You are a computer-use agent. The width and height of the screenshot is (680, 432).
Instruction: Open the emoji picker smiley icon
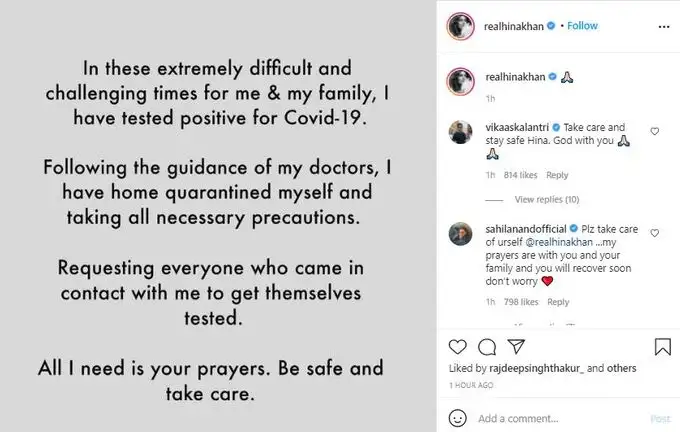click(x=457, y=418)
